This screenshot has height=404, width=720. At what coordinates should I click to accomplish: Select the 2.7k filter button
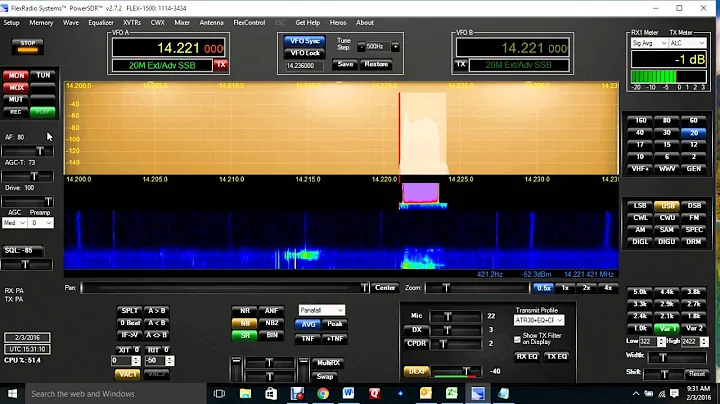(x=693, y=304)
